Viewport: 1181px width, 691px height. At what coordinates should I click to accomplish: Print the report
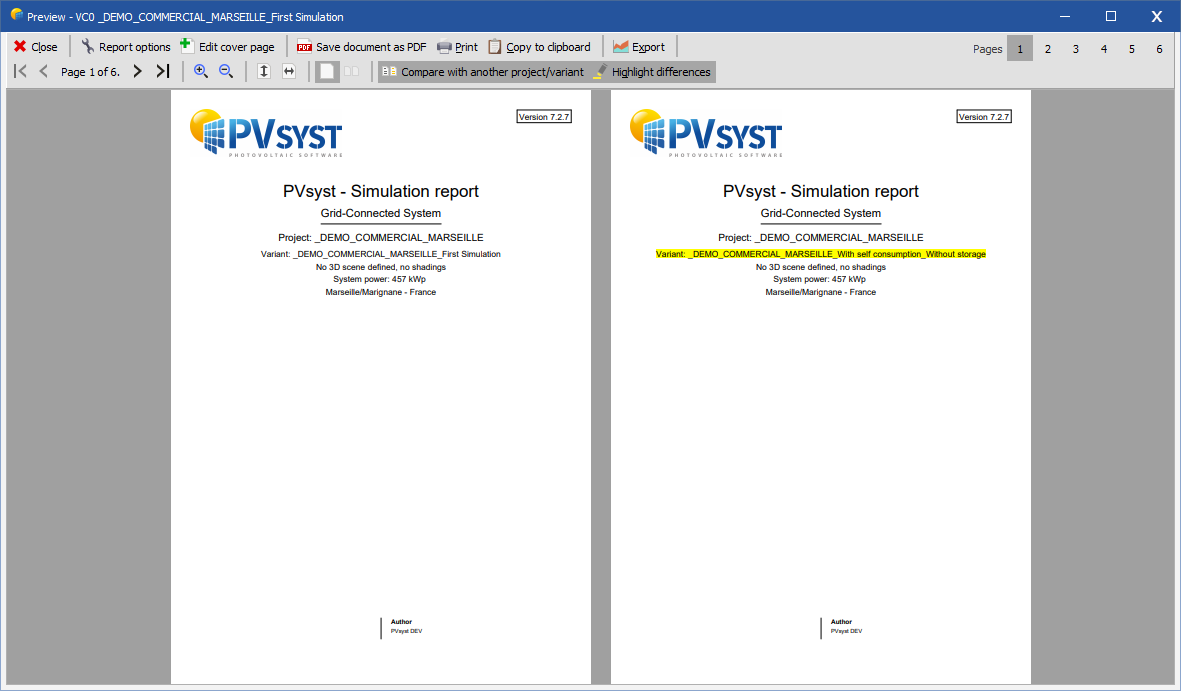(457, 47)
